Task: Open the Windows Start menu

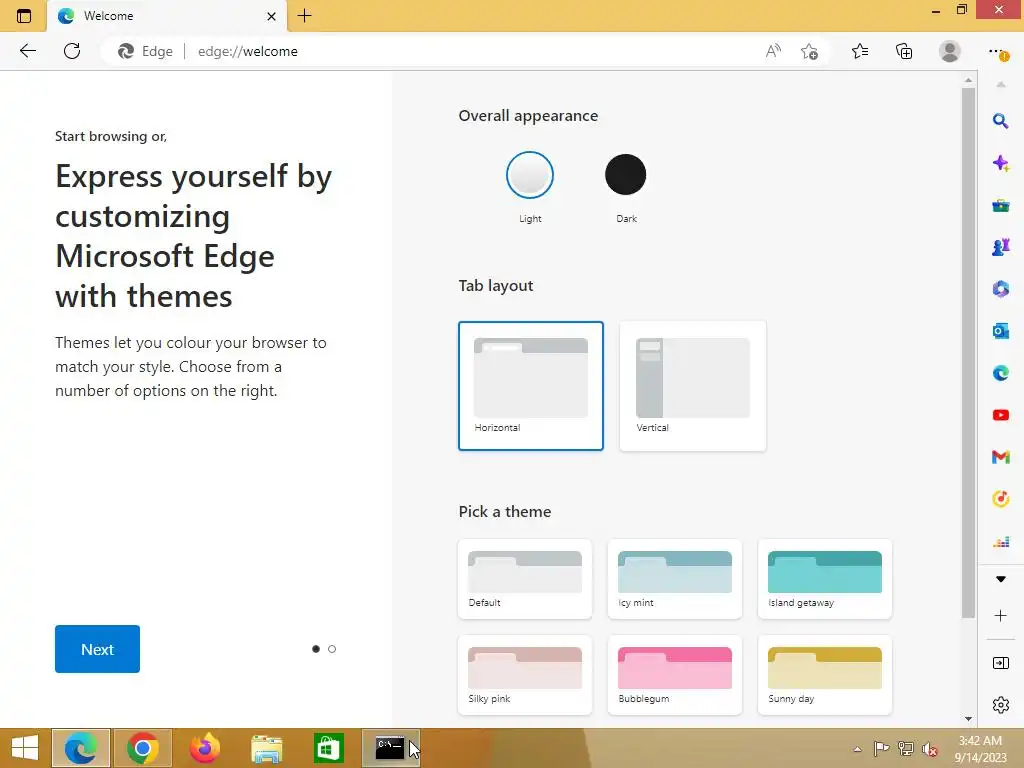Action: pyautogui.click(x=25, y=748)
